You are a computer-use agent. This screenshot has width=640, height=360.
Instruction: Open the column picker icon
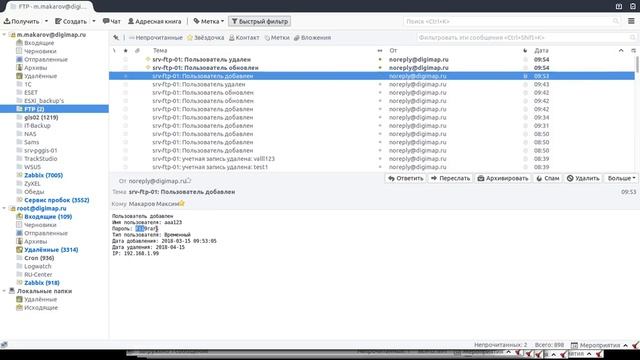[x=633, y=51]
